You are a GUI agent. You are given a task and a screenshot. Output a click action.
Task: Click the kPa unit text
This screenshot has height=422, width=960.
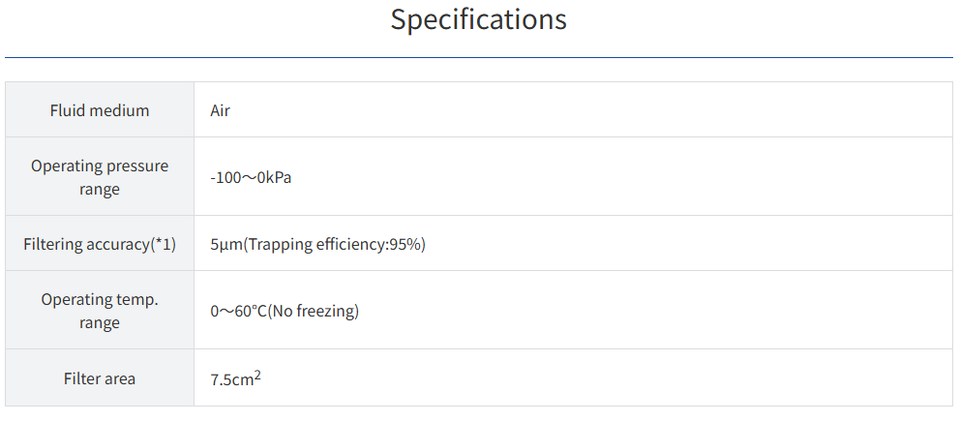tap(279, 177)
